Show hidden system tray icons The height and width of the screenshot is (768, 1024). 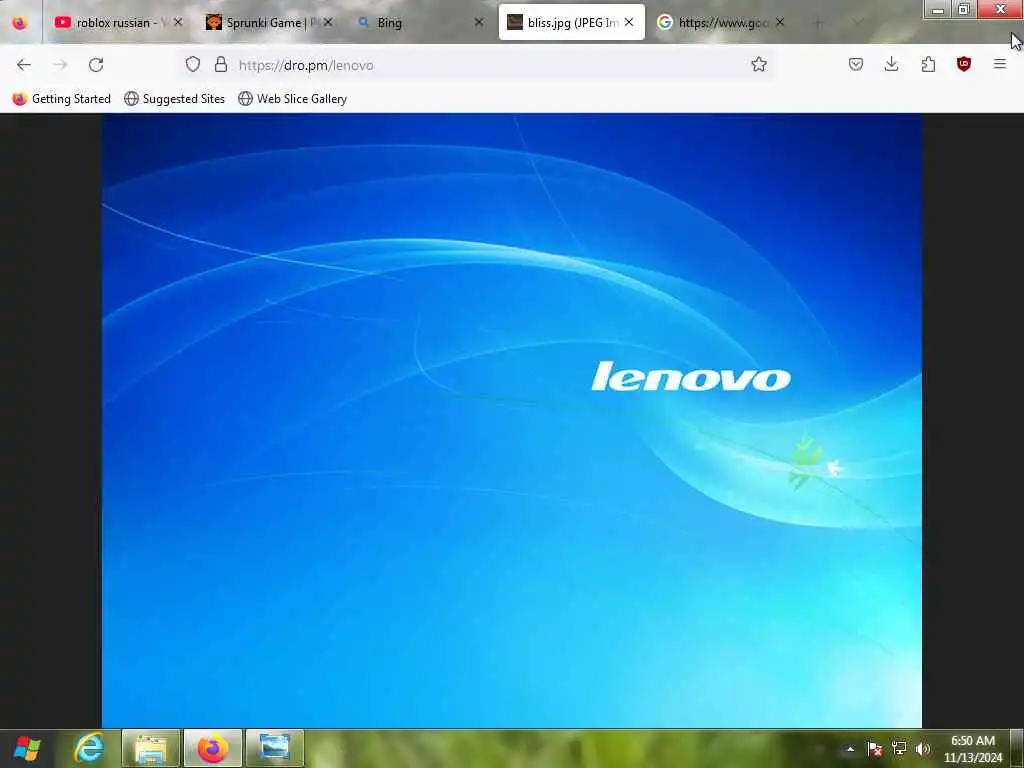[850, 749]
